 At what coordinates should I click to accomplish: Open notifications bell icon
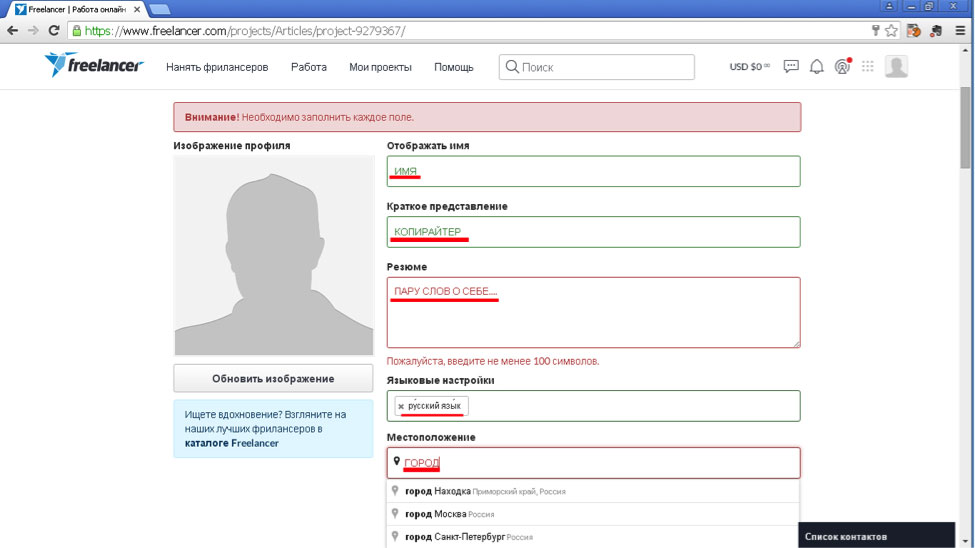tap(816, 67)
